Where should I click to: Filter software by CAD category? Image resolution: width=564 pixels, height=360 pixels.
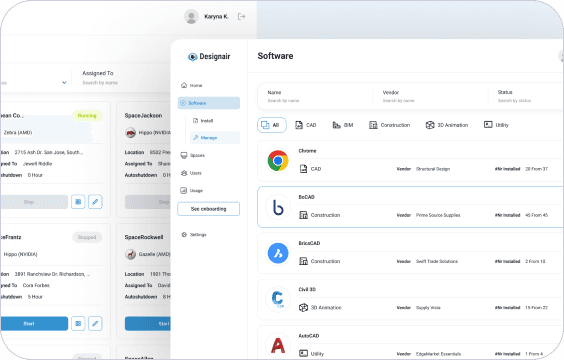[x=306, y=125]
